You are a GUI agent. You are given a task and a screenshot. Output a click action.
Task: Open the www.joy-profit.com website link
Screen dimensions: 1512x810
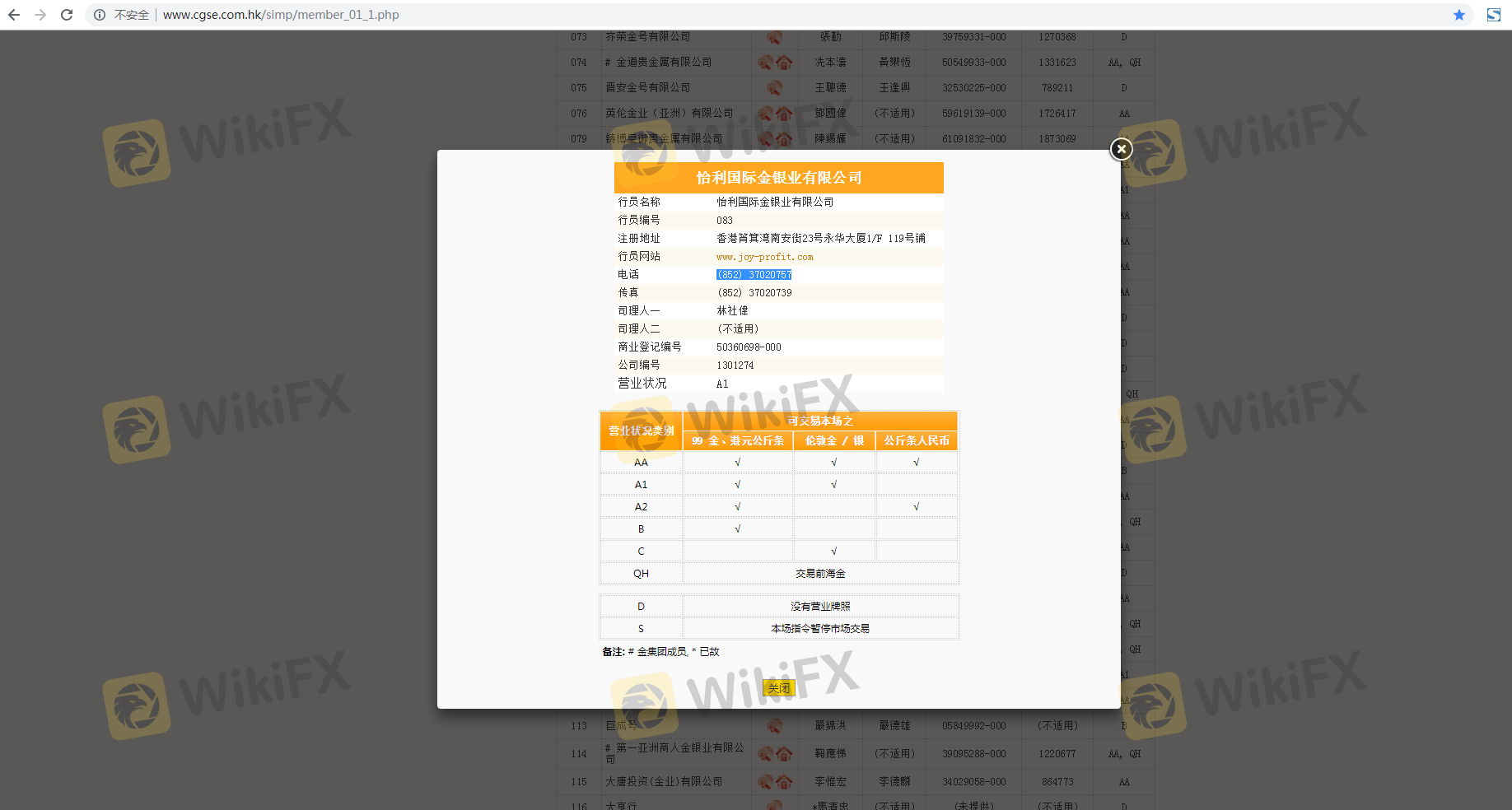(764, 257)
